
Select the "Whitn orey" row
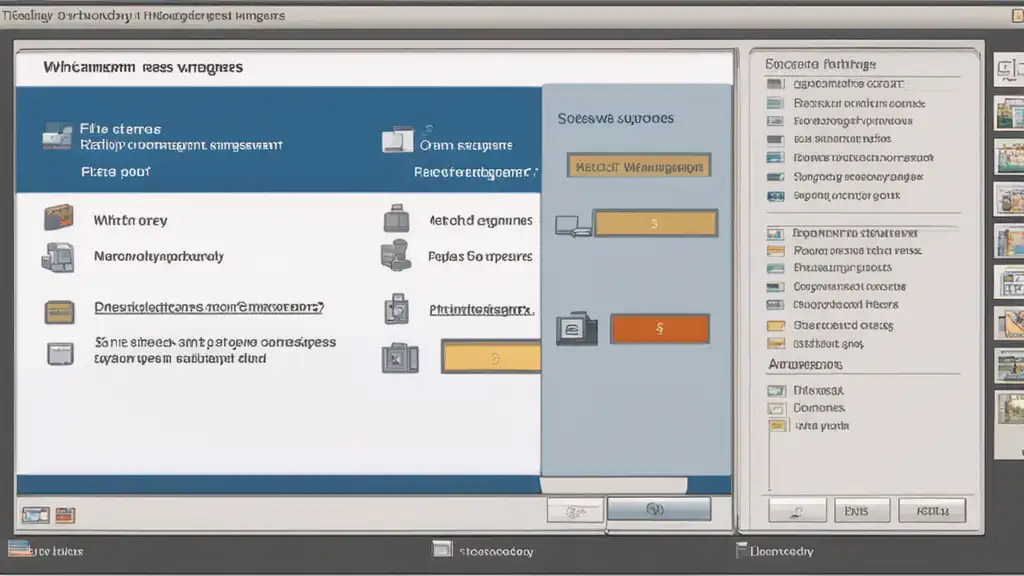(x=131, y=220)
